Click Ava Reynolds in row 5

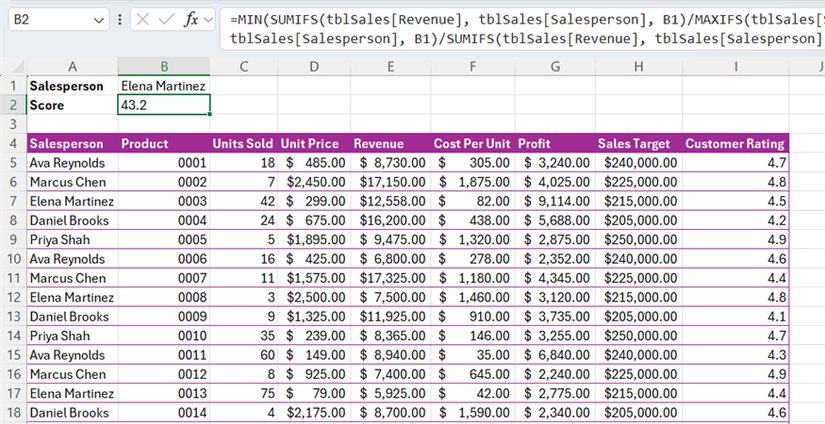67,163
